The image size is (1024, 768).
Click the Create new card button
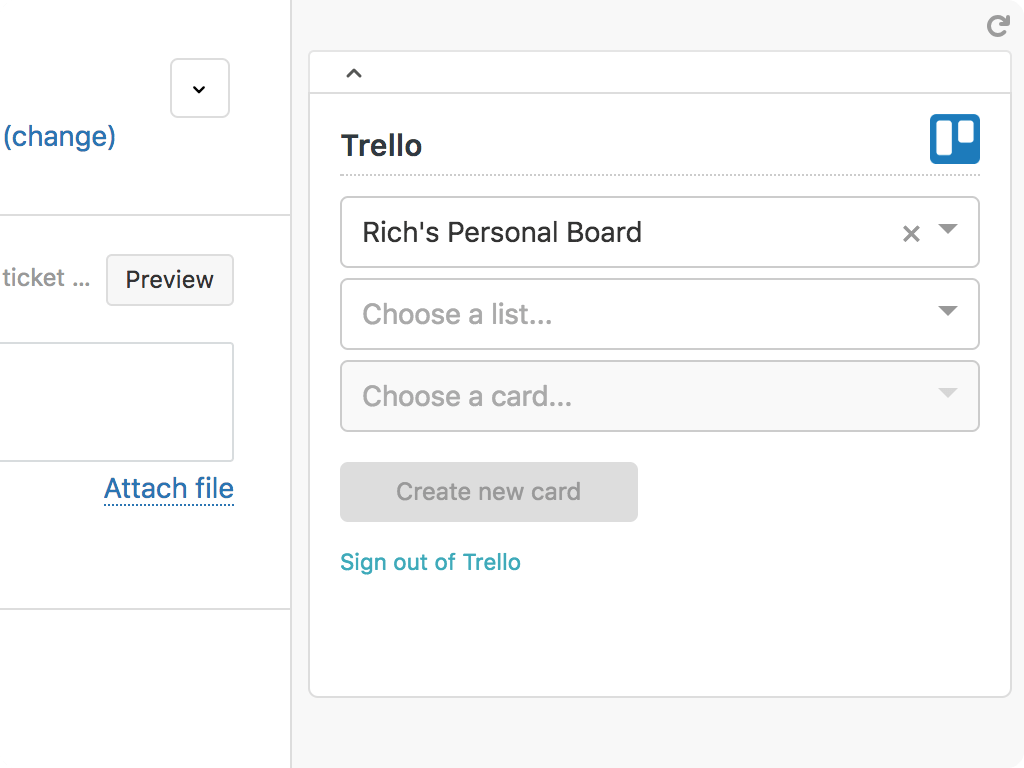tap(488, 492)
